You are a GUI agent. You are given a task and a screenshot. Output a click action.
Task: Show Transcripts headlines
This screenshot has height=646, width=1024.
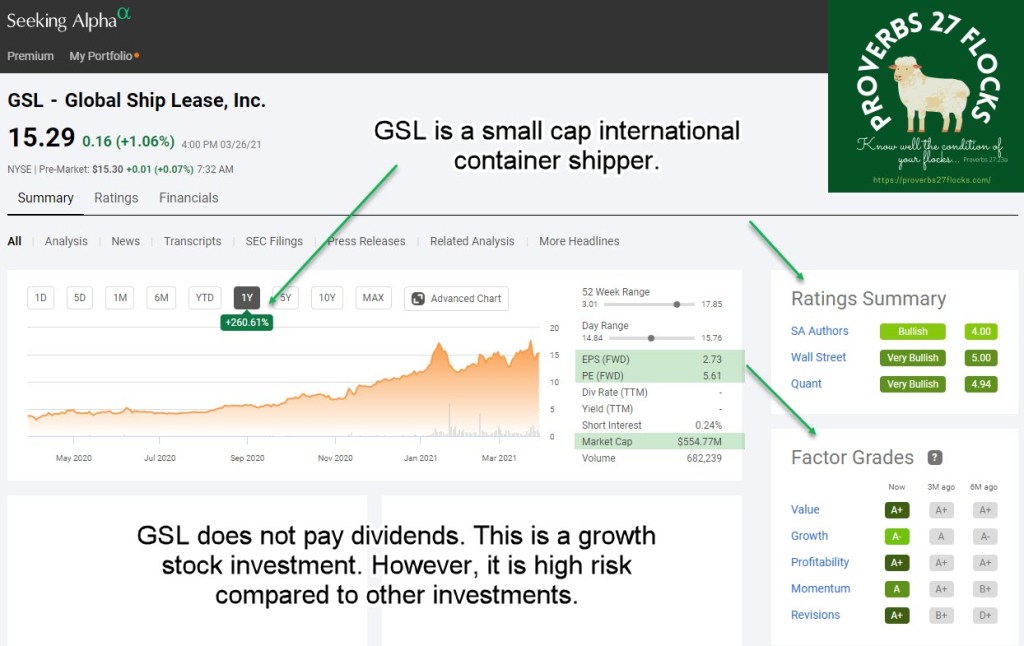click(x=192, y=241)
